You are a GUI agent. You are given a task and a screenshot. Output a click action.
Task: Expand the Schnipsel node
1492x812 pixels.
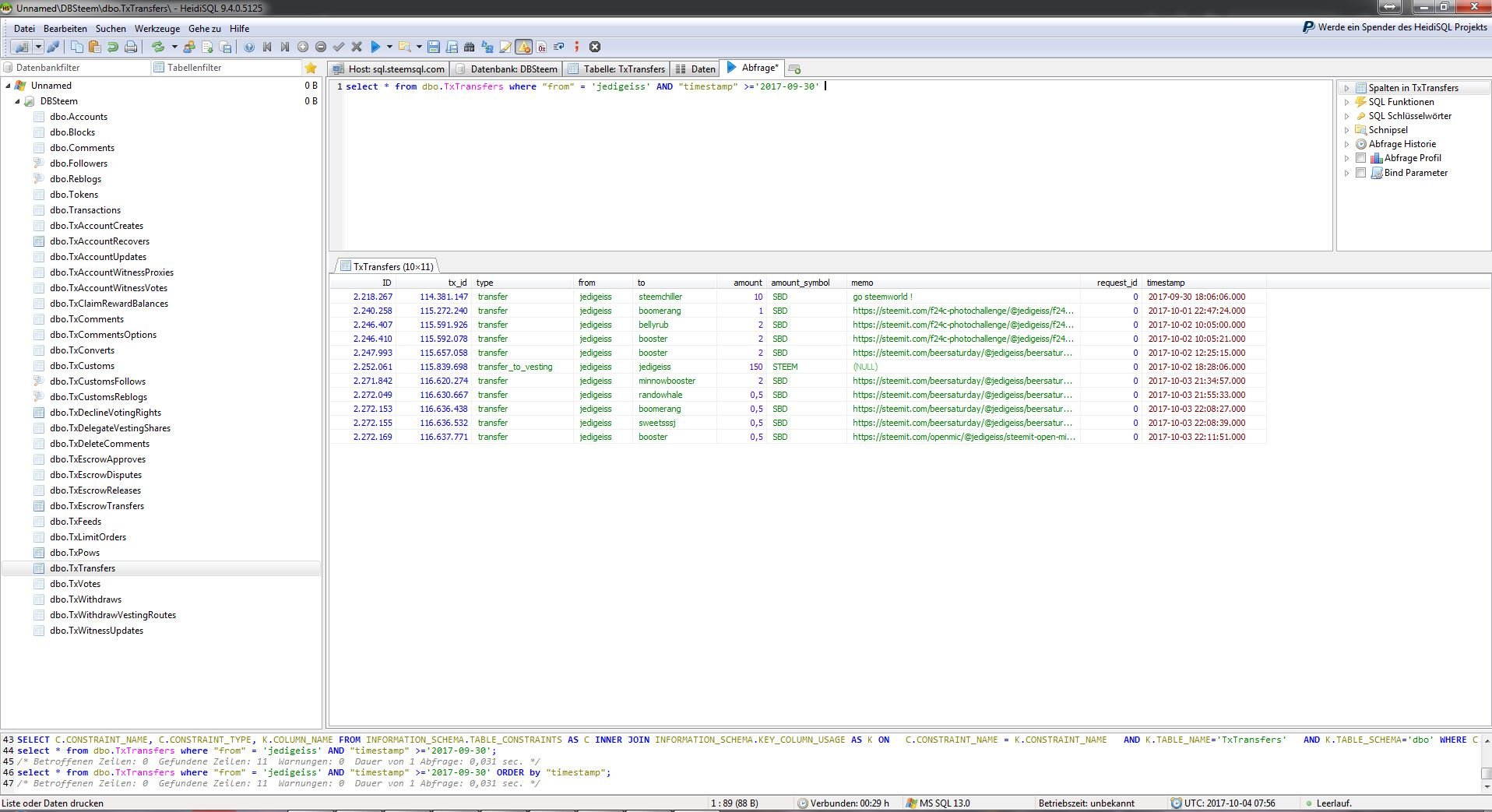click(1346, 130)
